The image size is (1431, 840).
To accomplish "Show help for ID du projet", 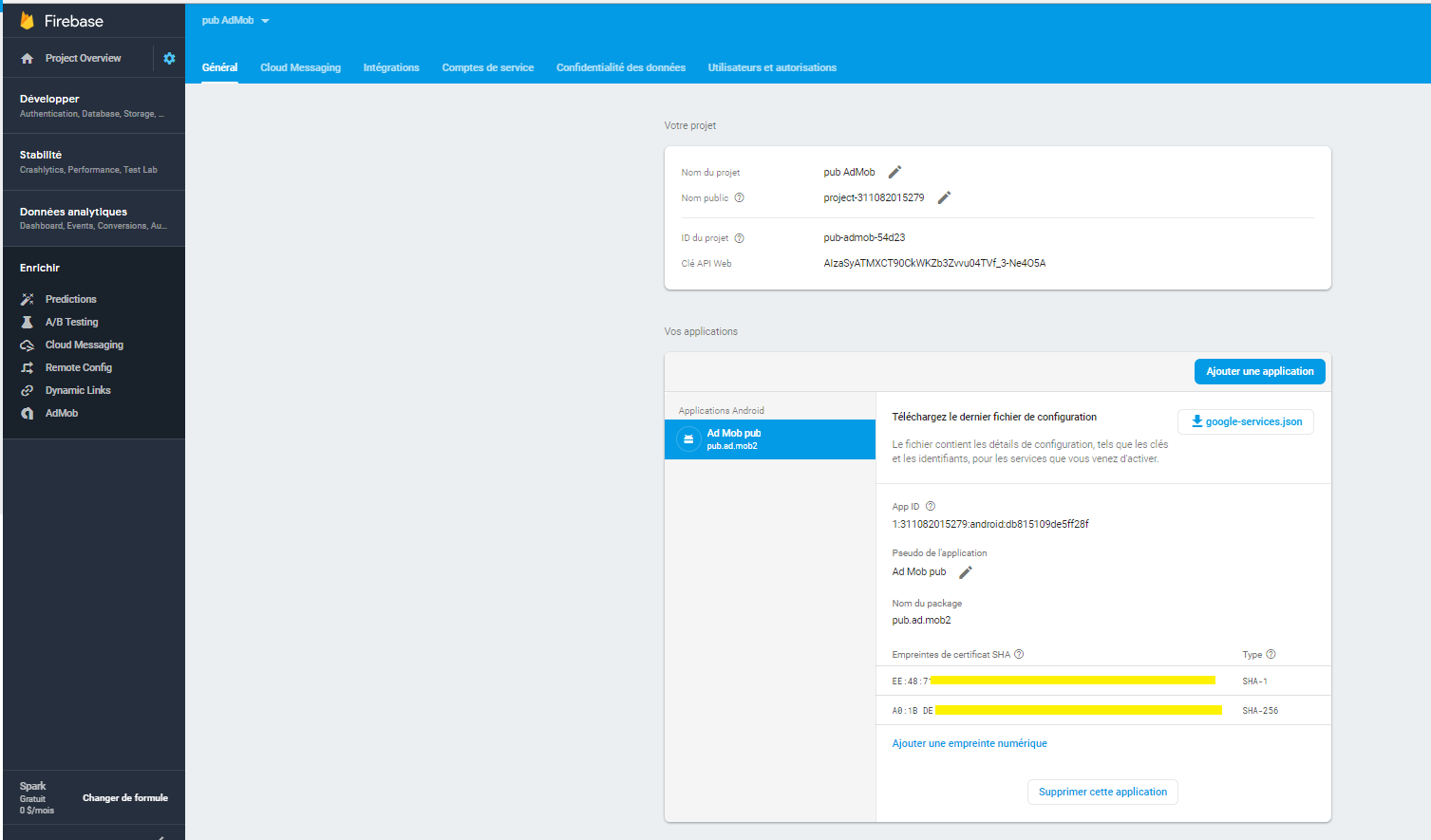I will [740, 238].
